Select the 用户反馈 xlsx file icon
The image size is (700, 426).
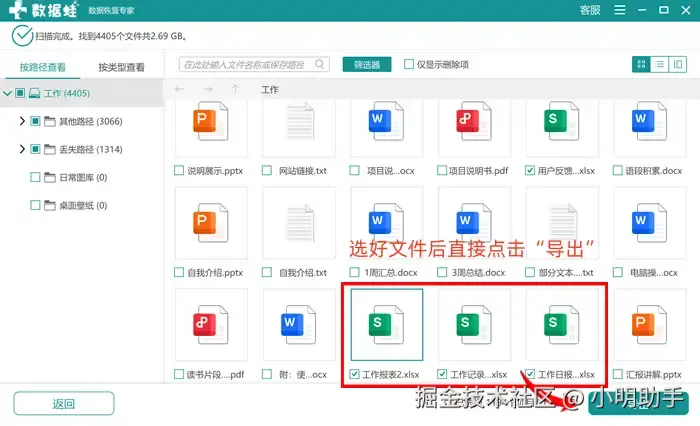tap(562, 121)
